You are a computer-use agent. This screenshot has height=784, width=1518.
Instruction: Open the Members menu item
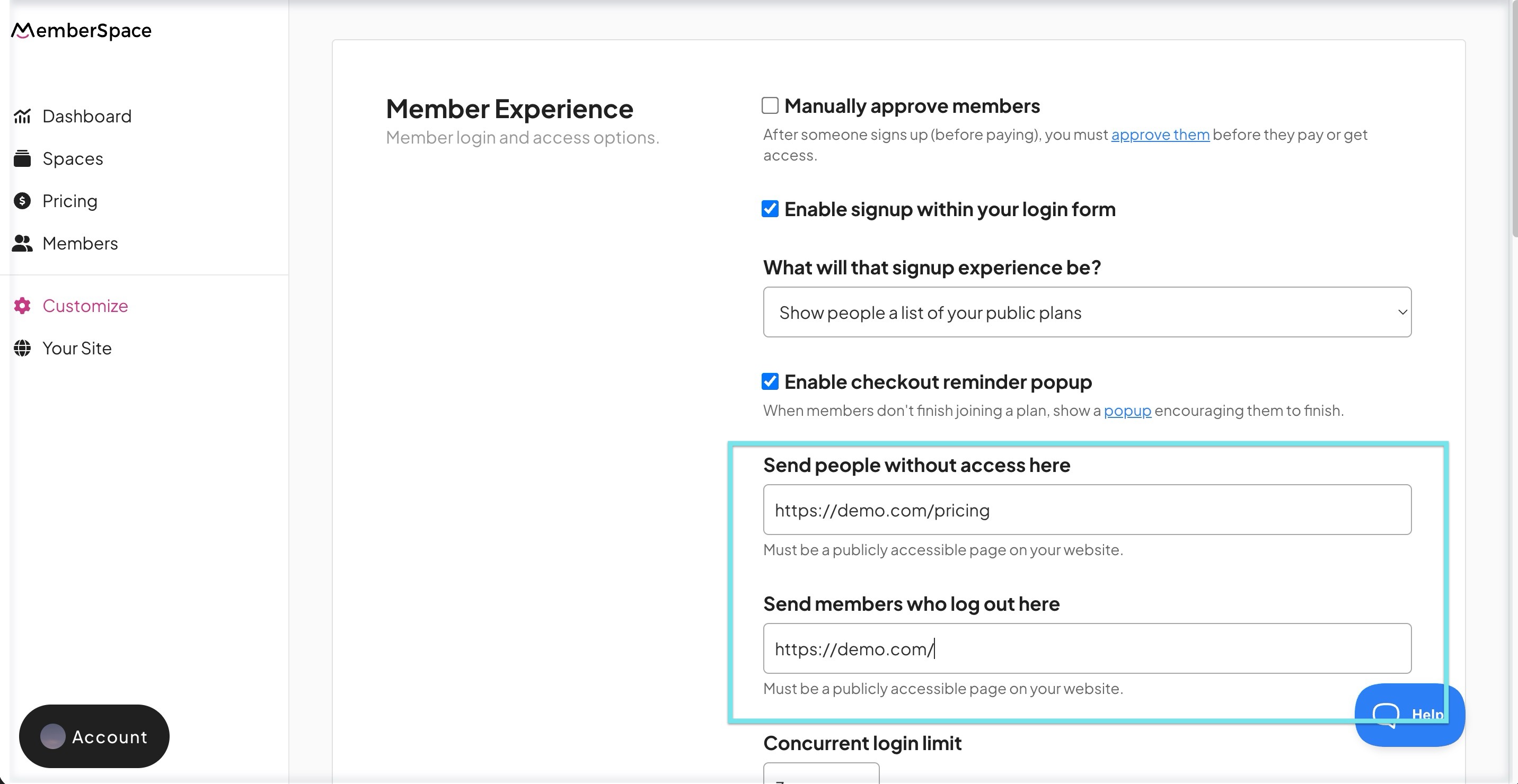[80, 243]
